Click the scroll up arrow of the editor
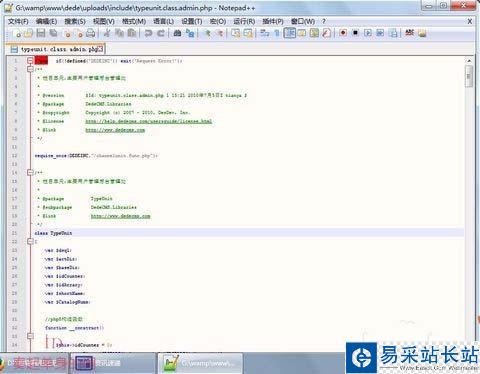480x374 pixels. pos(469,61)
